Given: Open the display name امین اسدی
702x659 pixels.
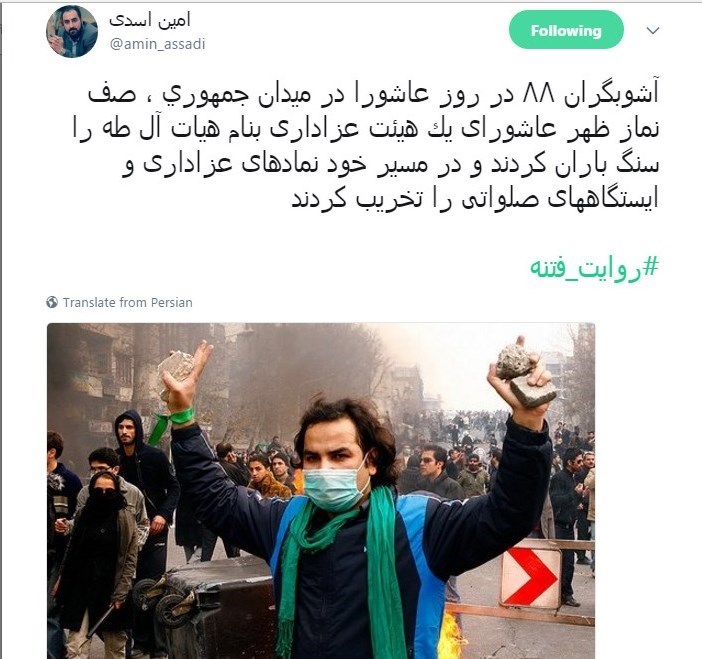Looking at the screenshot, I should coord(150,19).
